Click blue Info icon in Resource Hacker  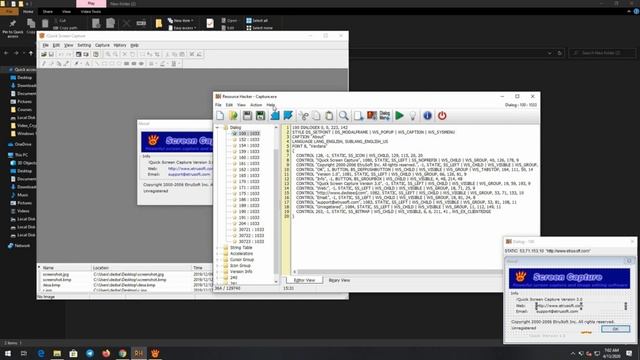tap(427, 116)
